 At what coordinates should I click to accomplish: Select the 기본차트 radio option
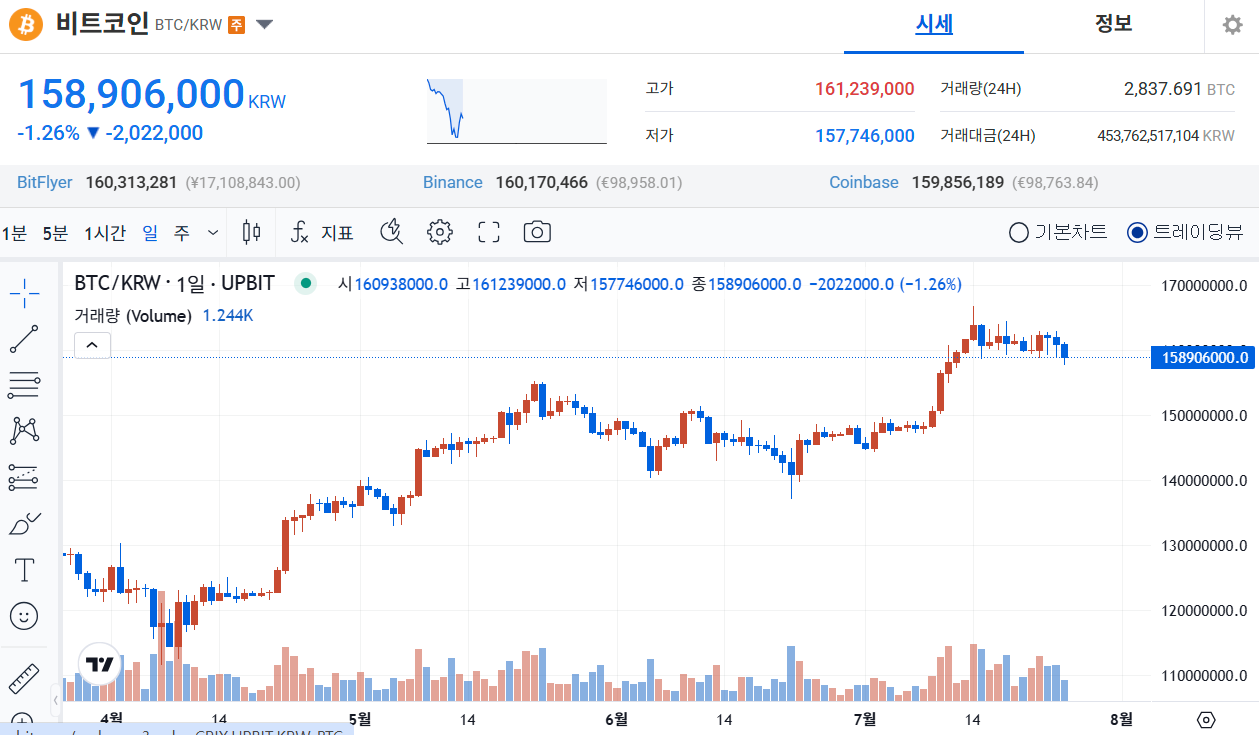pos(1058,233)
